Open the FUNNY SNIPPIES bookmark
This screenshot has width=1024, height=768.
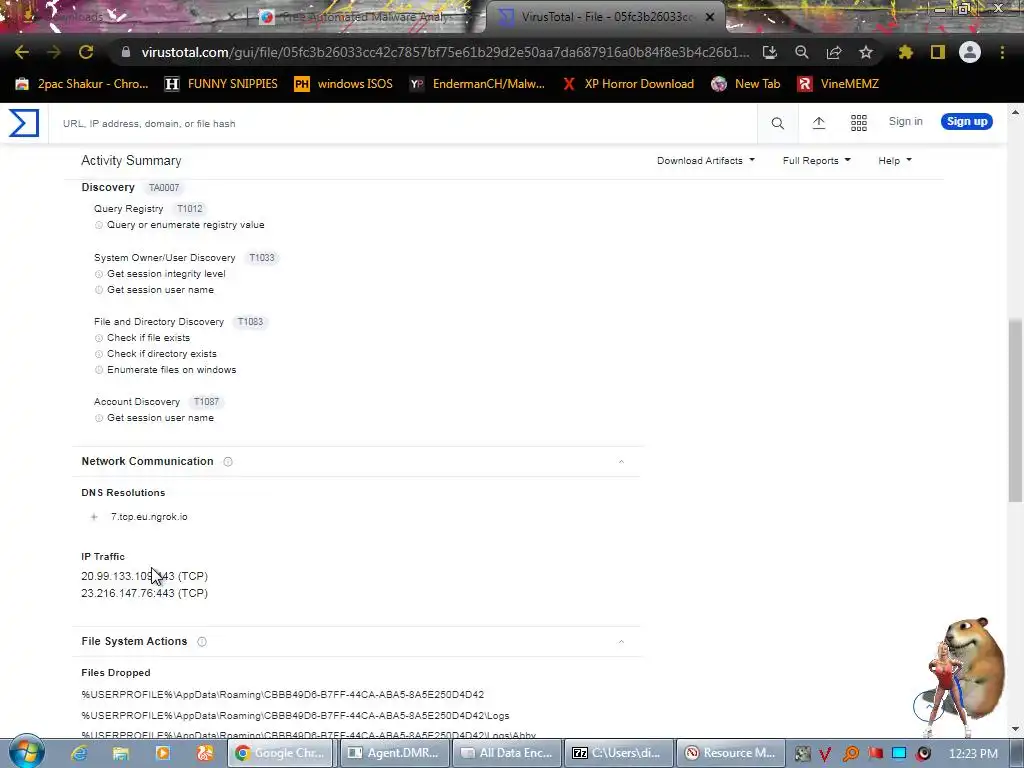click(x=221, y=84)
